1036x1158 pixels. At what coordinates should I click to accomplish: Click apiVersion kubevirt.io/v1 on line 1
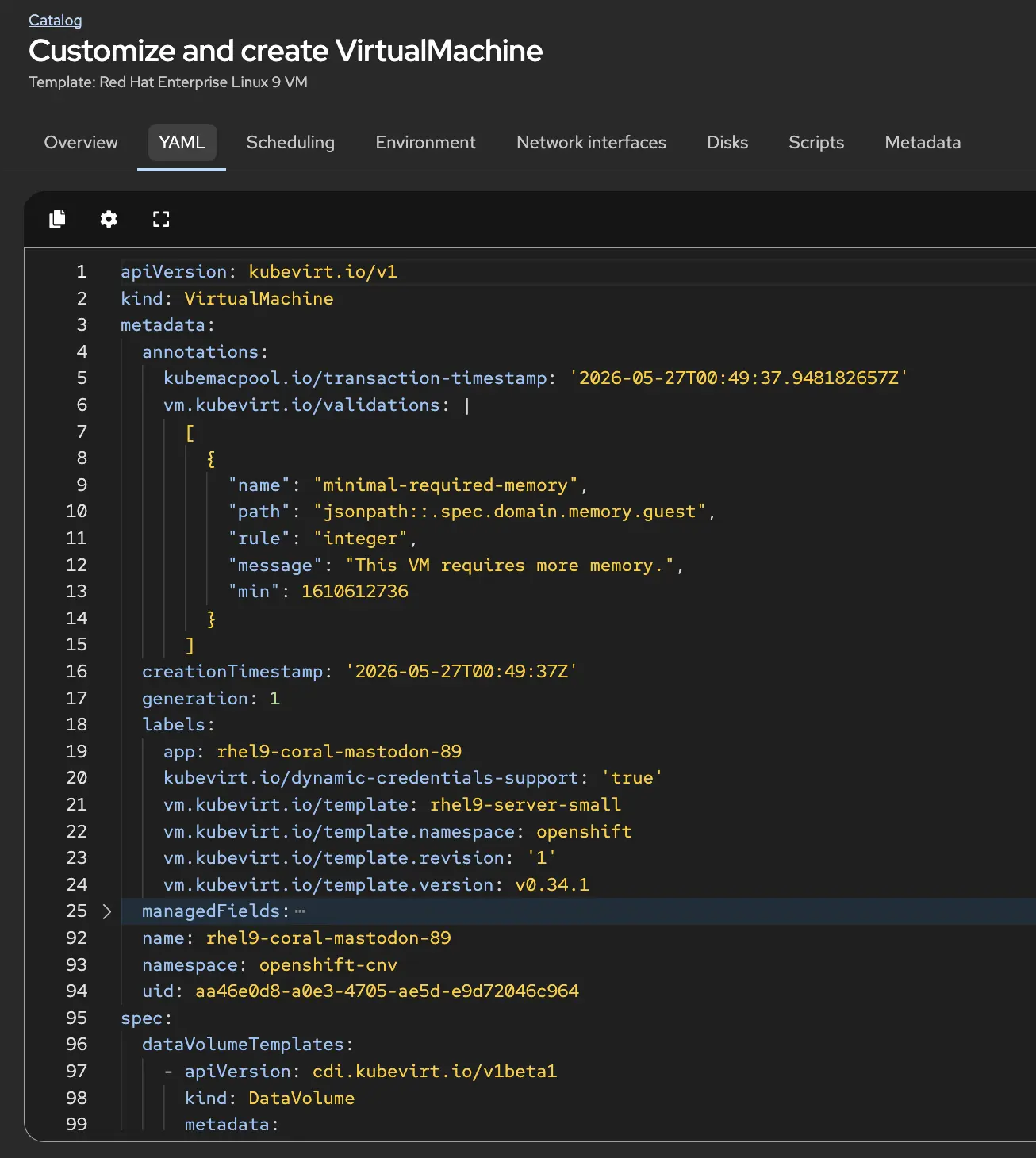pyautogui.click(x=259, y=272)
